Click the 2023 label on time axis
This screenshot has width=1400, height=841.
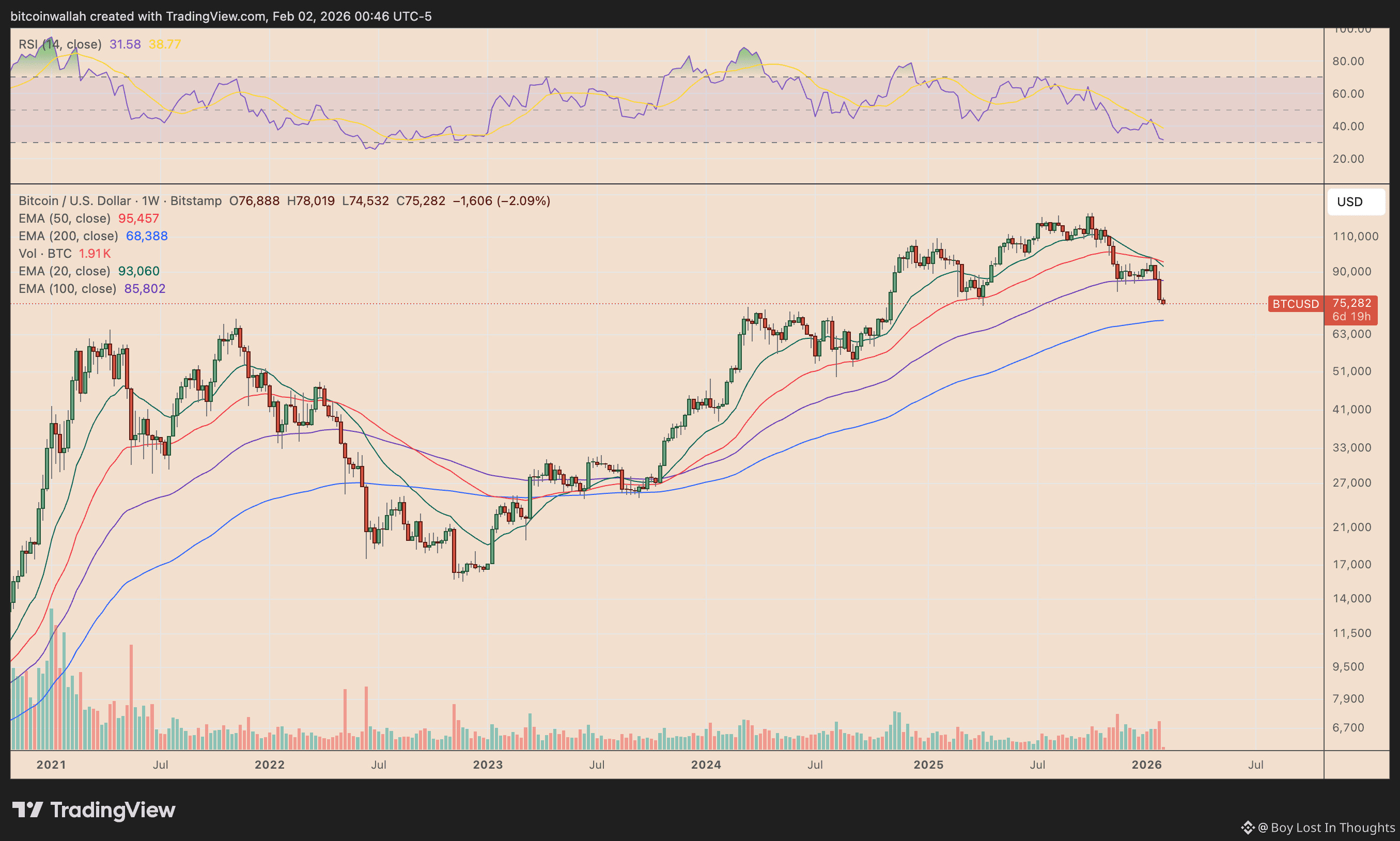click(x=488, y=765)
